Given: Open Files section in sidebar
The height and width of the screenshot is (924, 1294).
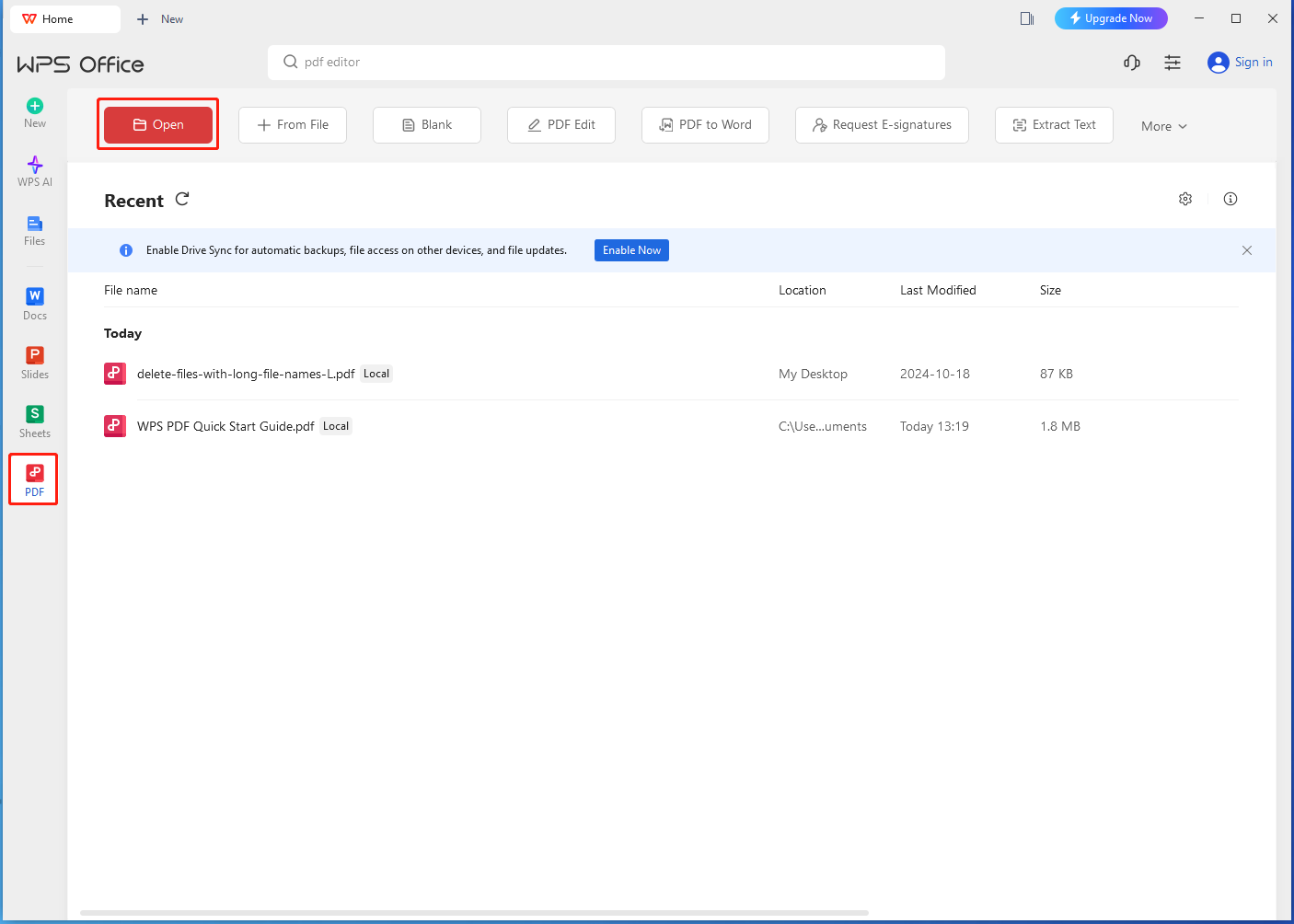Looking at the screenshot, I should point(35,230).
